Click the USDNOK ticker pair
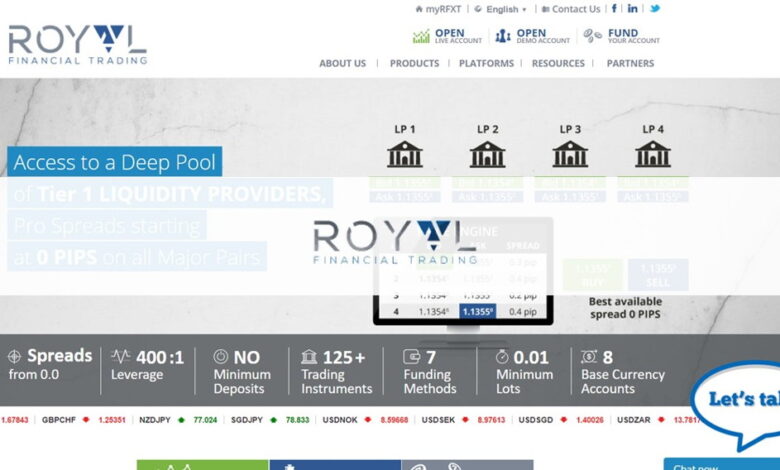 click(x=340, y=420)
